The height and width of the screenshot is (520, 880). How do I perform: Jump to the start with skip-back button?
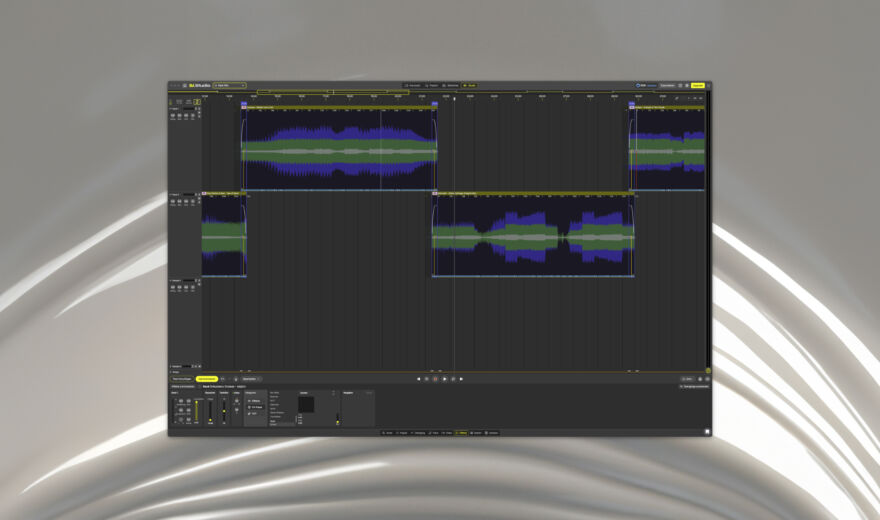(x=418, y=379)
